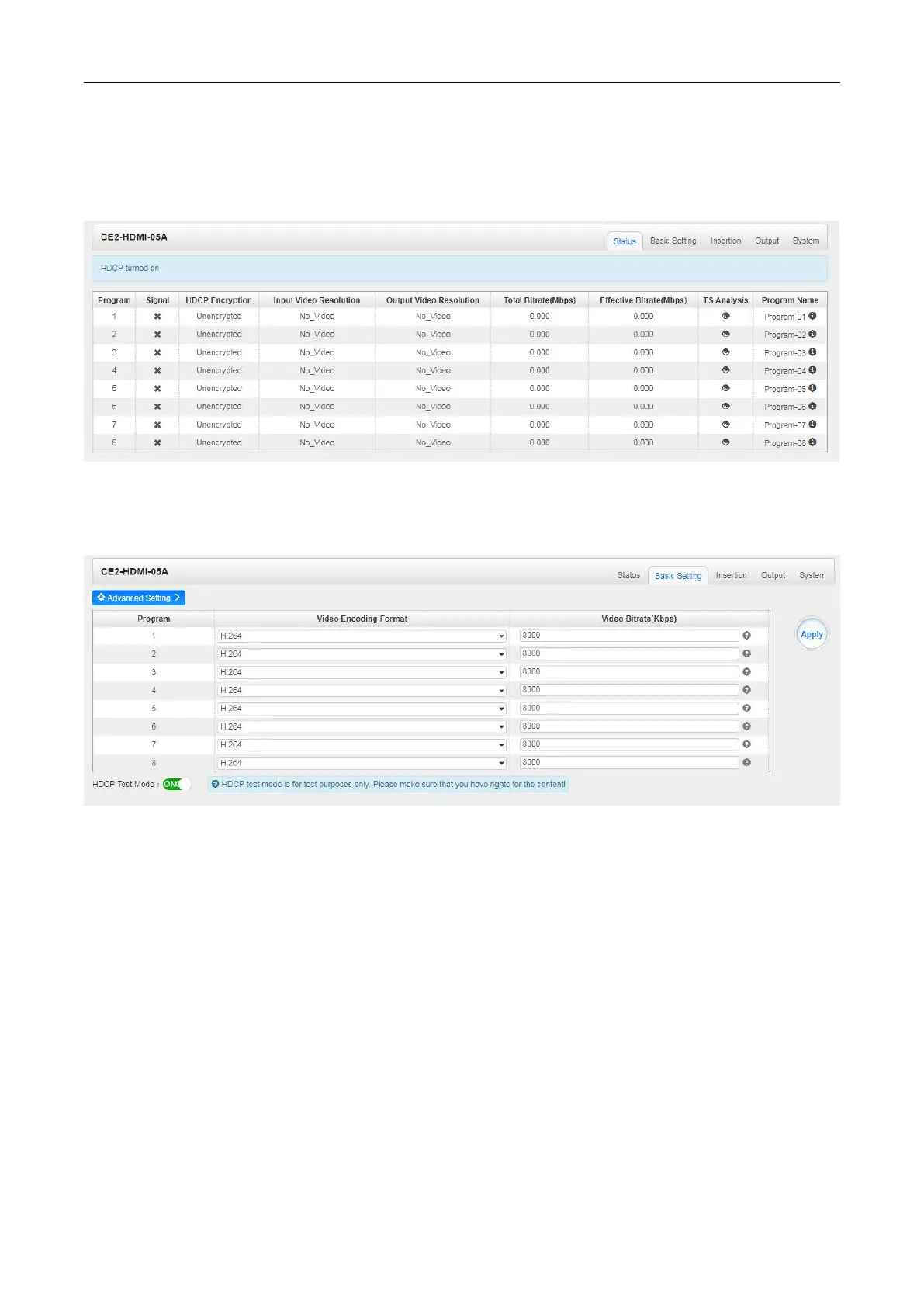
Task: Click info icon next to Program-08
Action: pyautogui.click(x=812, y=442)
